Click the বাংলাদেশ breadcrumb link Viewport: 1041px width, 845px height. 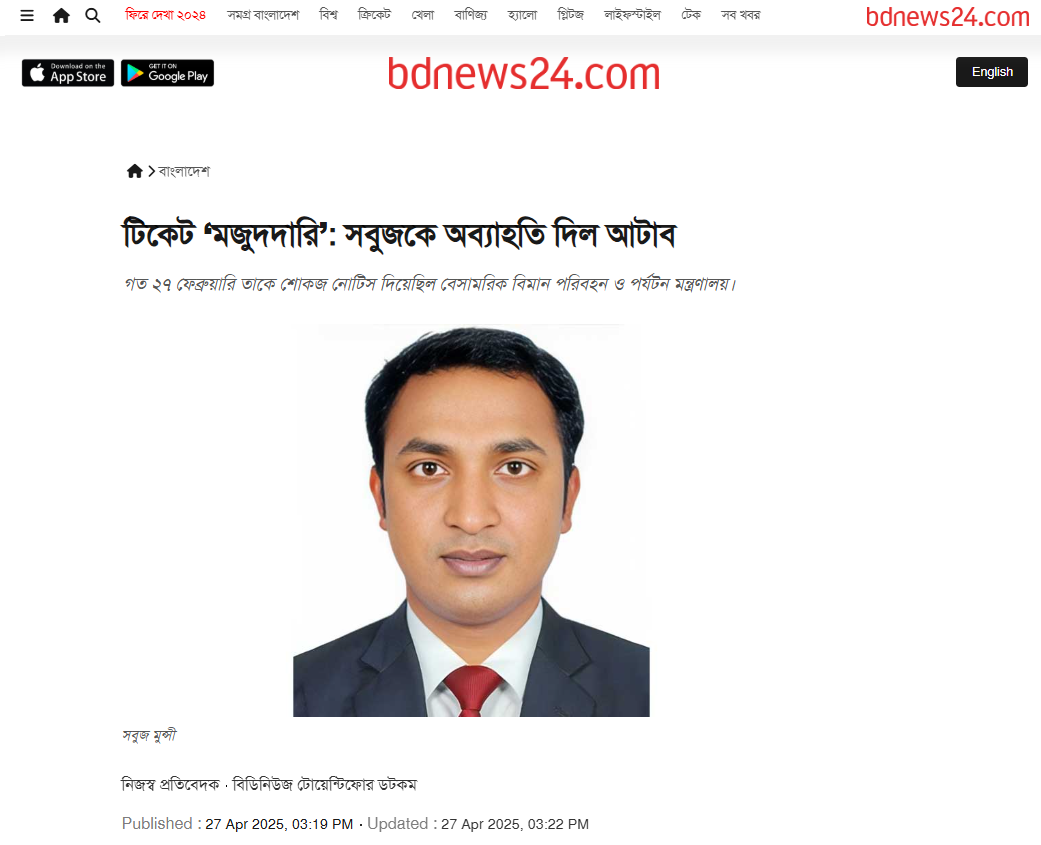pos(184,171)
